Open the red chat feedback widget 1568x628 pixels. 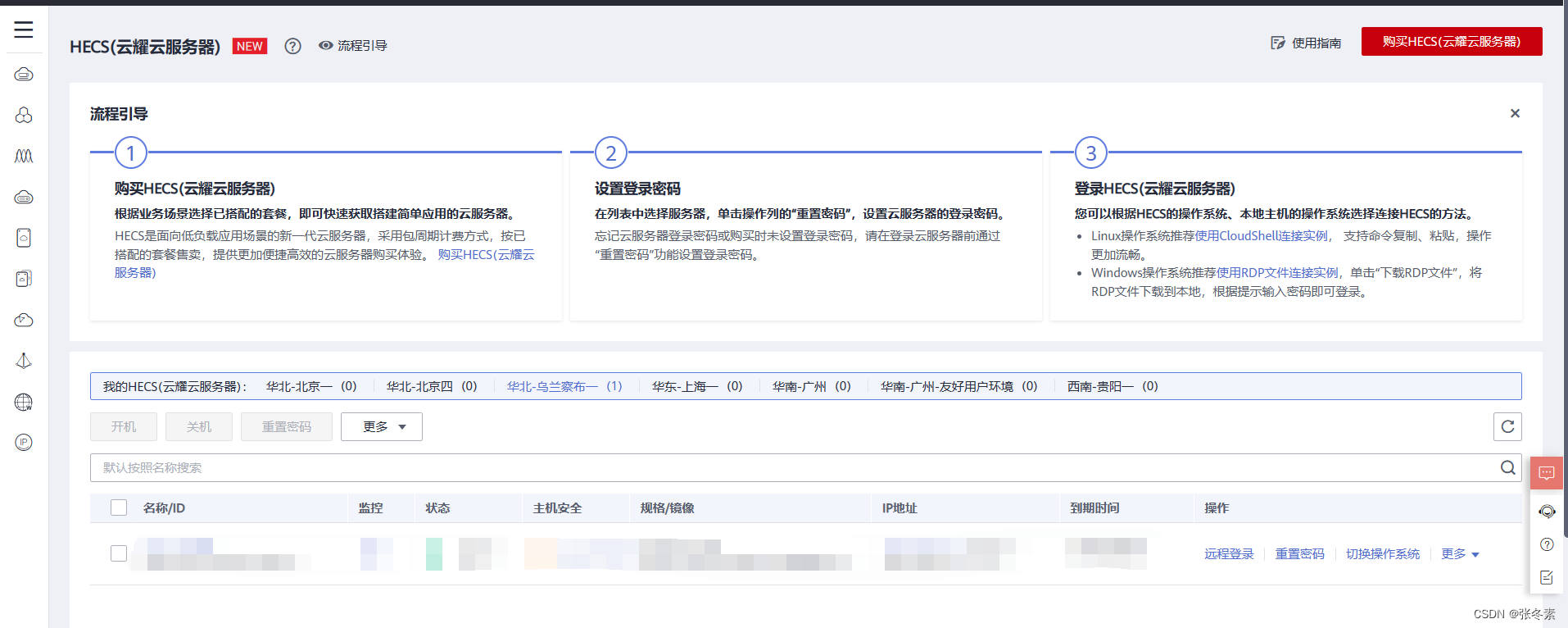(1547, 473)
